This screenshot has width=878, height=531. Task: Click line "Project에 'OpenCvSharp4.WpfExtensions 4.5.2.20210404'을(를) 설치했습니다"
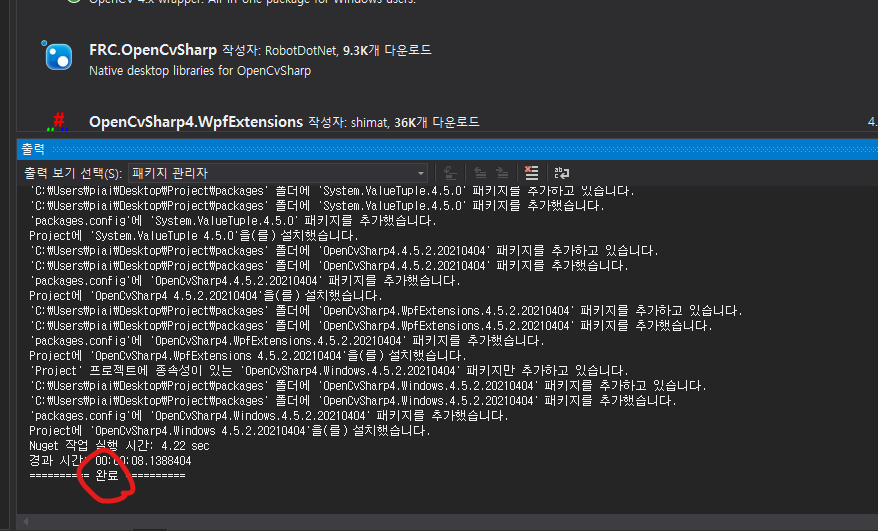click(248, 356)
